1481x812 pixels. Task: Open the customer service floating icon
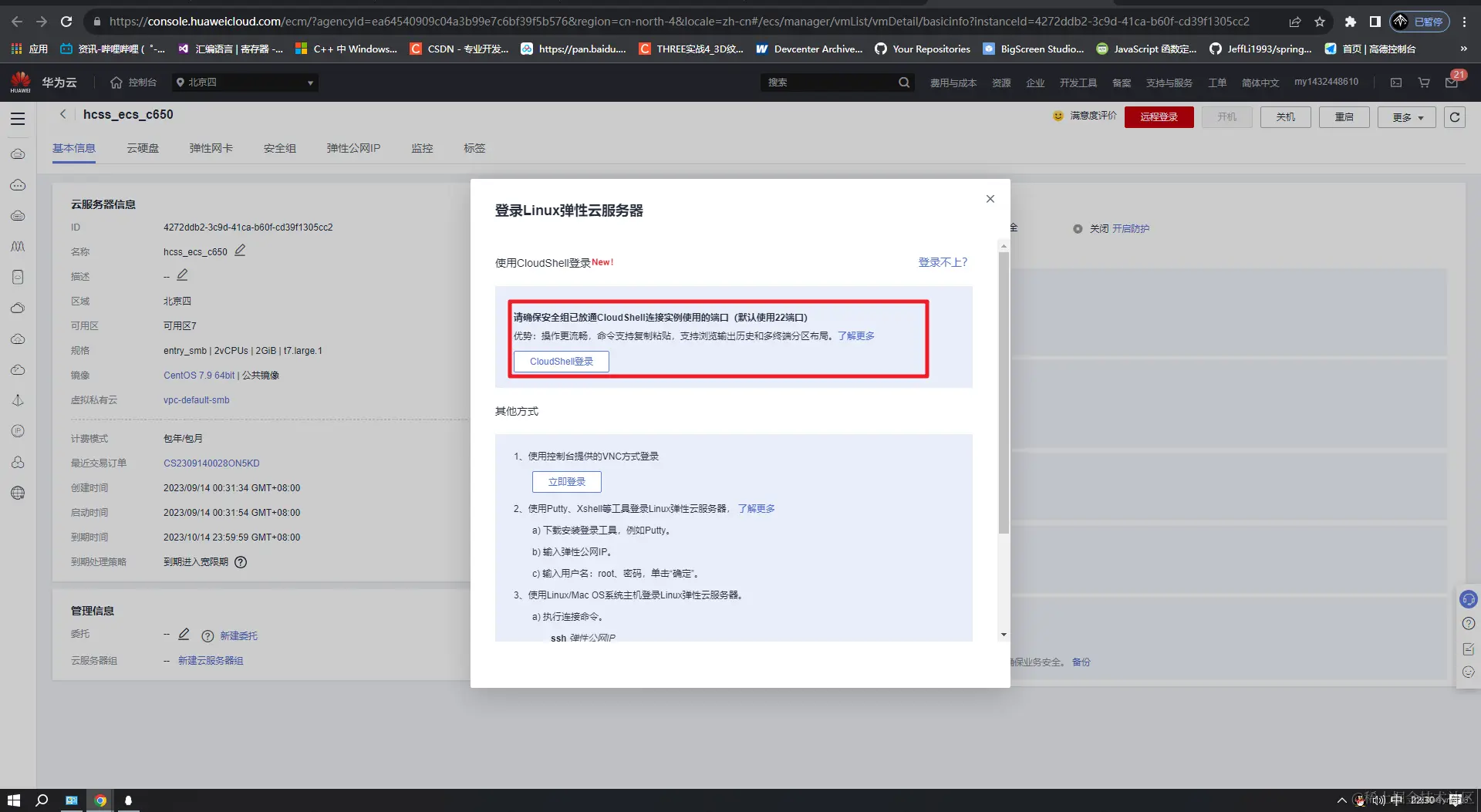point(1469,599)
